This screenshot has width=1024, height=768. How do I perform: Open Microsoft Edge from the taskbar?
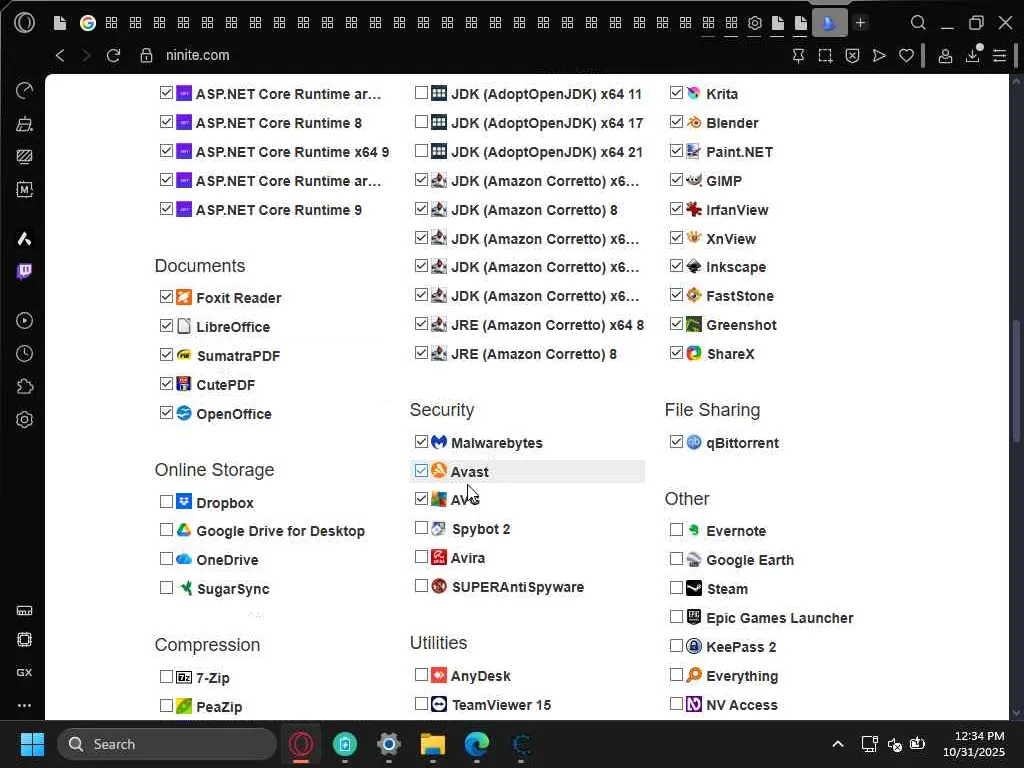coord(477,744)
